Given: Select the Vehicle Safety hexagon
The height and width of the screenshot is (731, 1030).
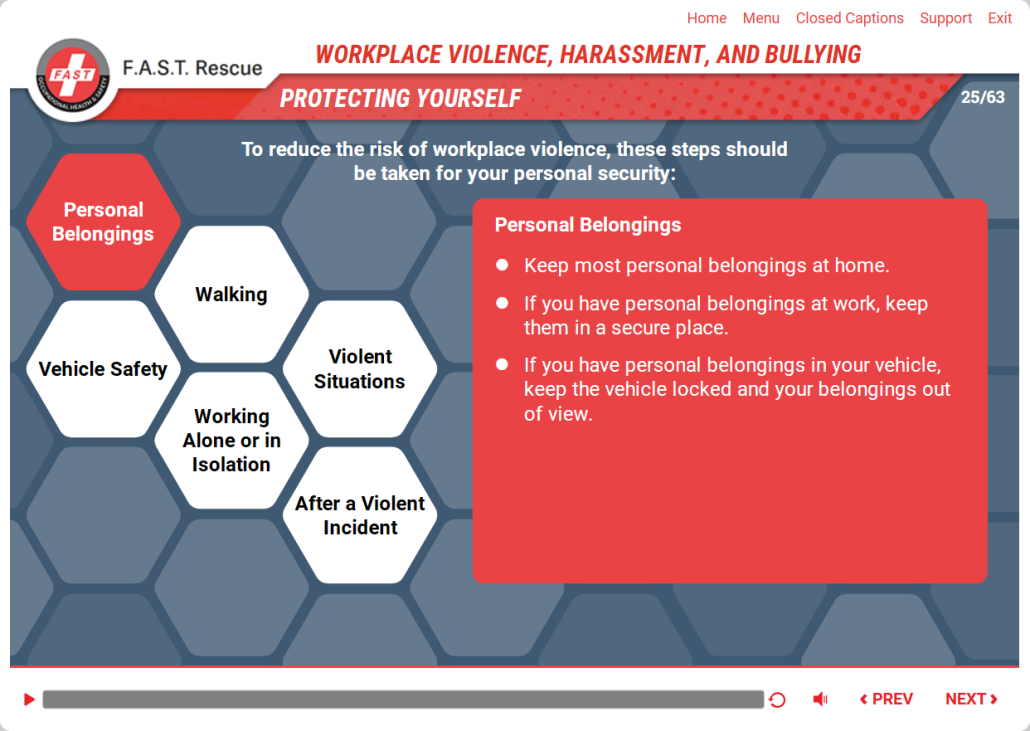Looking at the screenshot, I should (x=103, y=369).
